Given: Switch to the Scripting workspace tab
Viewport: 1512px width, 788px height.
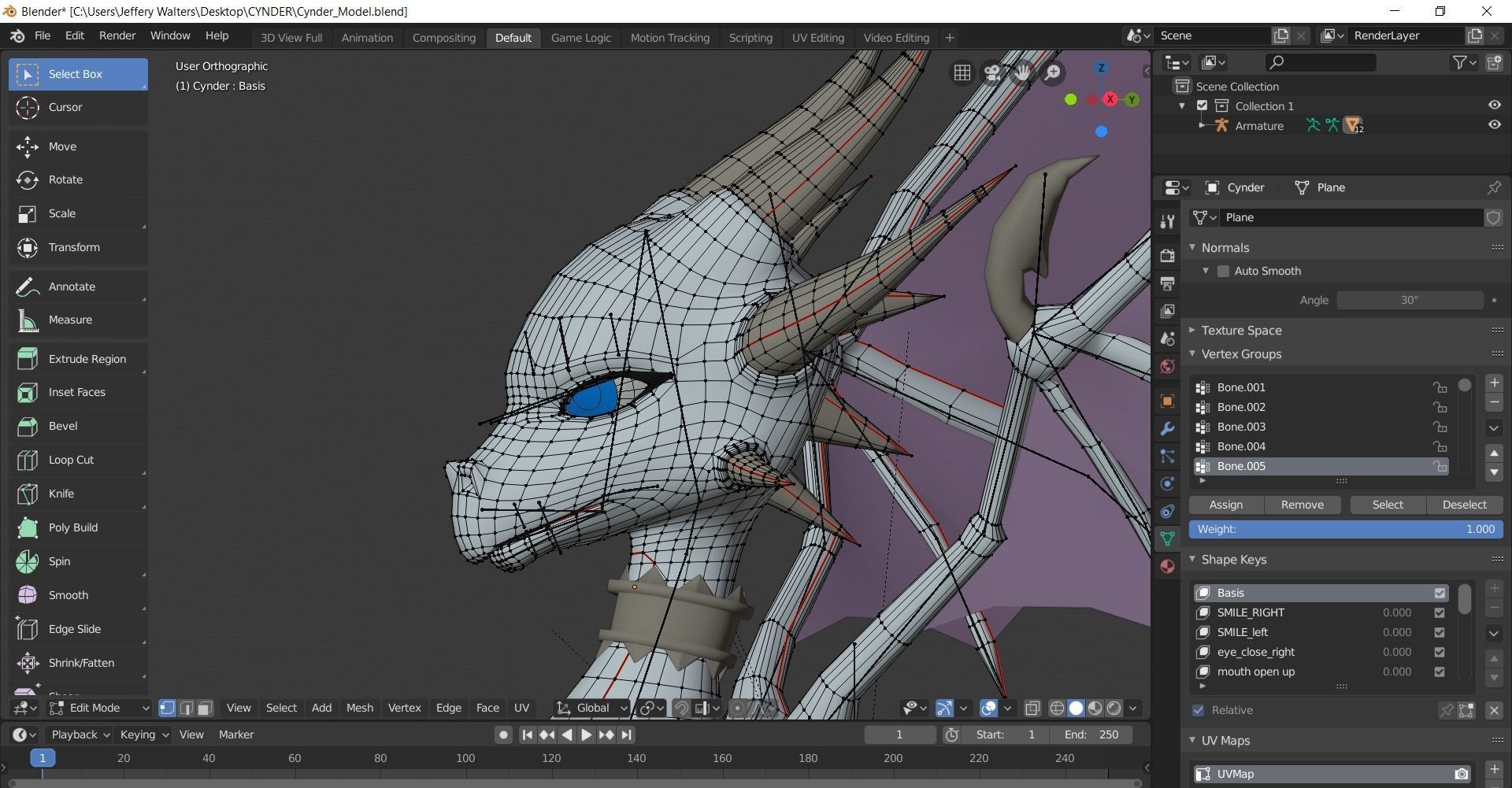Looking at the screenshot, I should tap(750, 38).
